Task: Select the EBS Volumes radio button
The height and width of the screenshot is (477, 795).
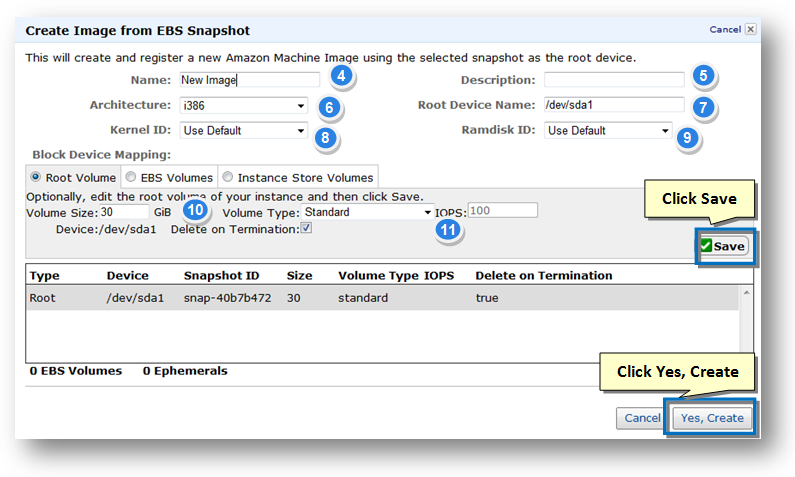Action: [x=131, y=177]
